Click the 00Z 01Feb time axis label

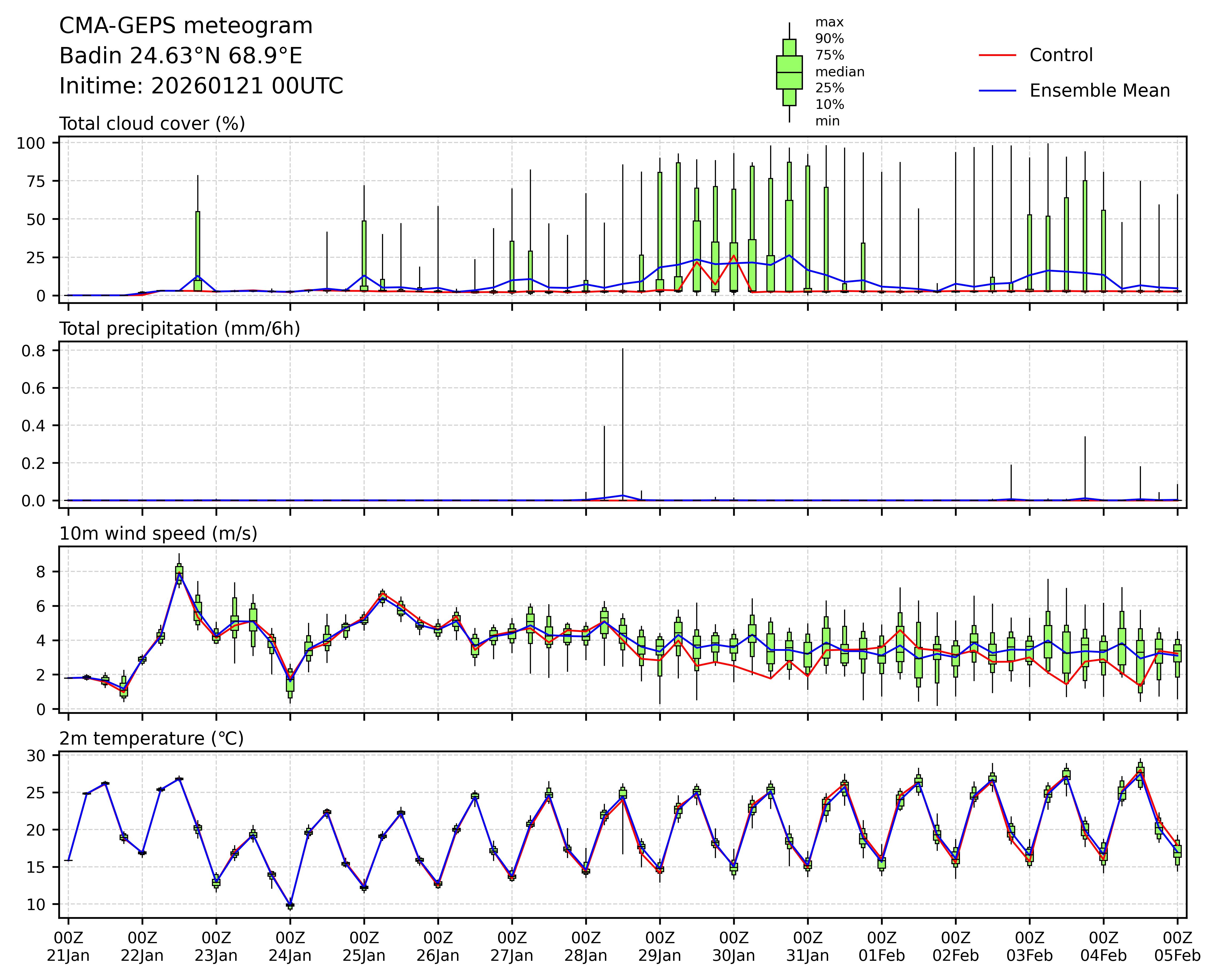881,946
